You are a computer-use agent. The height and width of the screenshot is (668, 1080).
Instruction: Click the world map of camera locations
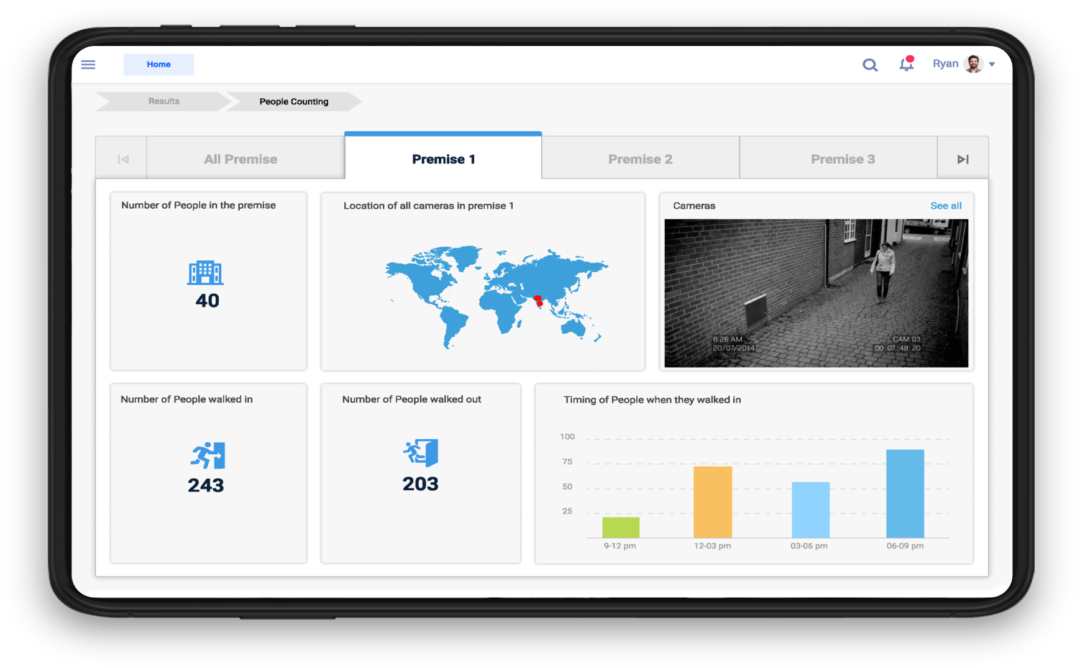496,296
